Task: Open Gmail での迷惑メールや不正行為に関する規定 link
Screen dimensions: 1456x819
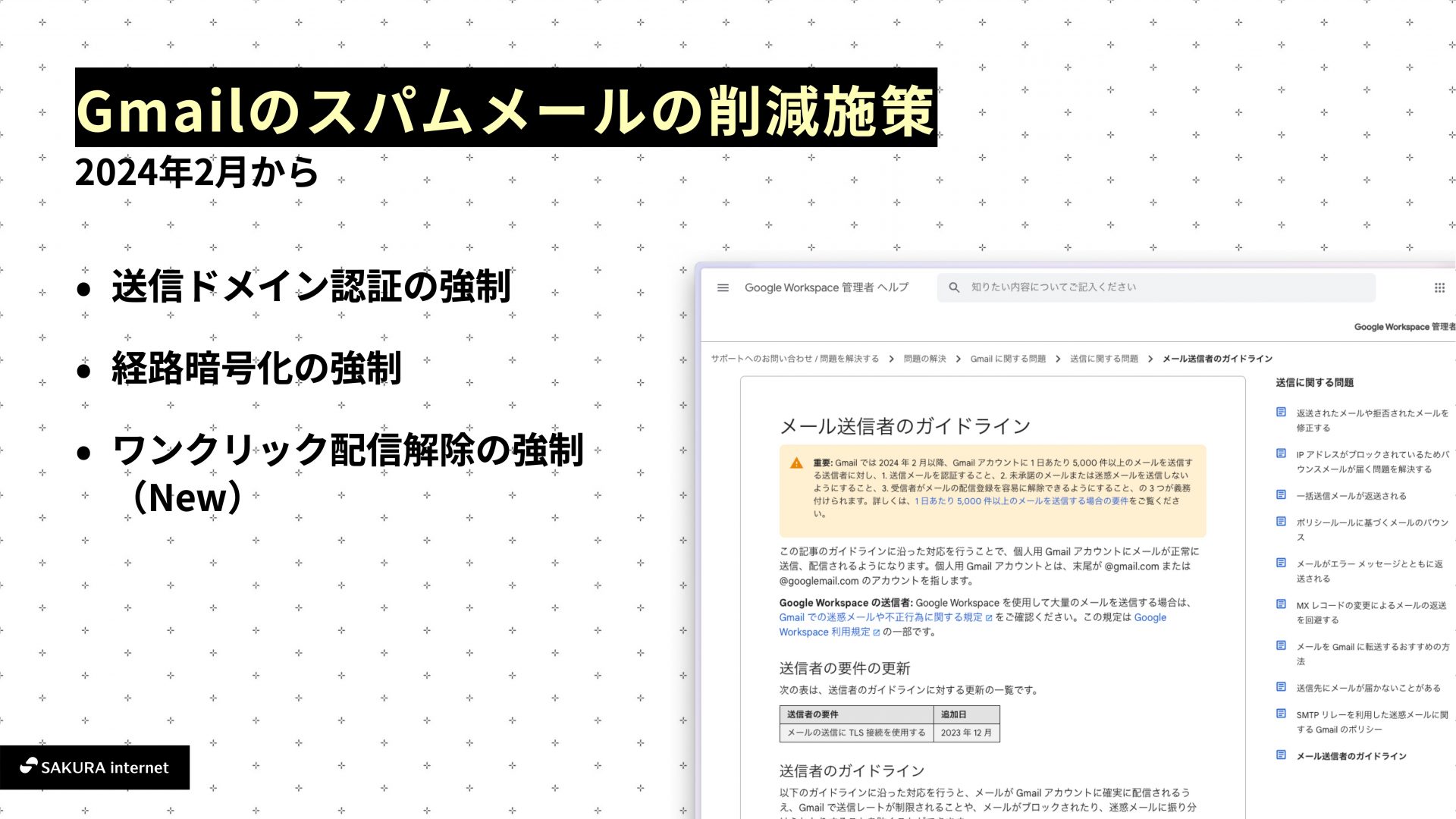Action: (880, 617)
